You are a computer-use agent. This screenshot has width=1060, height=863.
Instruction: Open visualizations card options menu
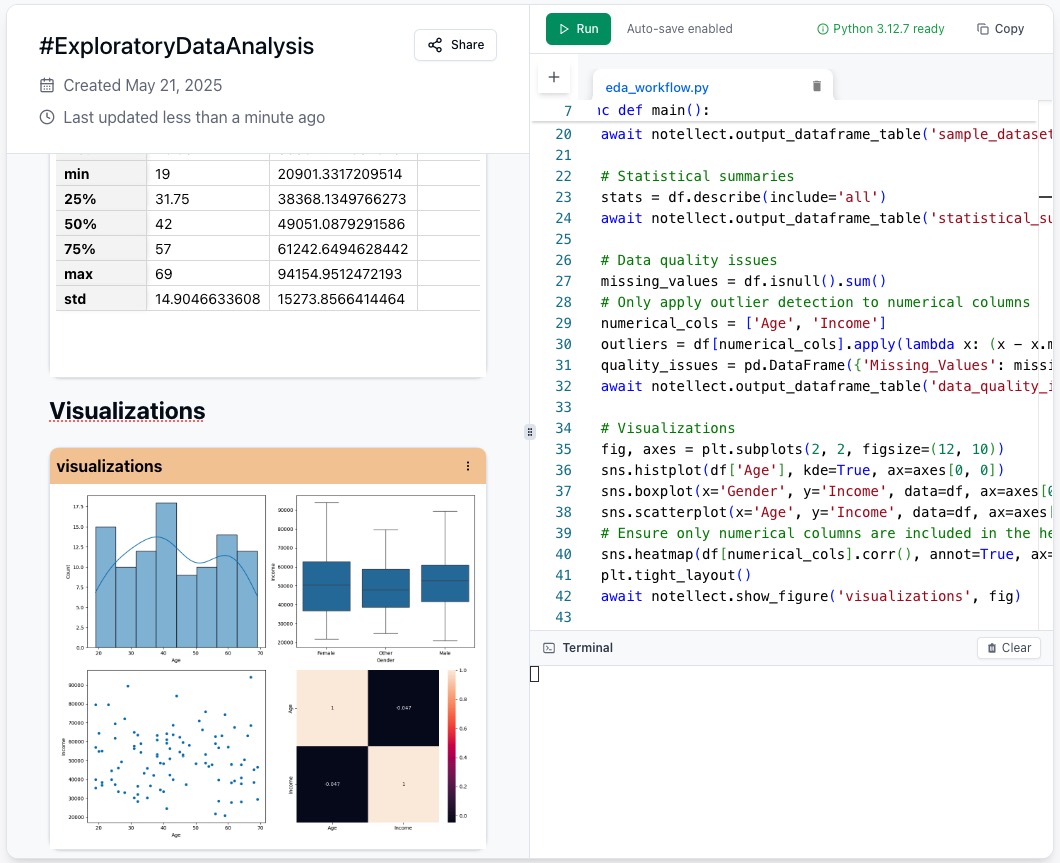pyautogui.click(x=468, y=466)
